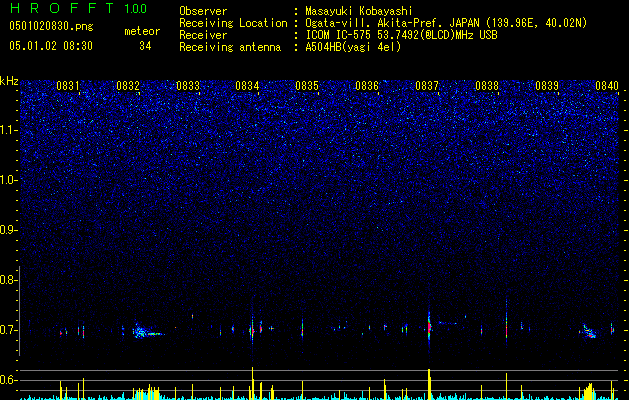Click observer name Masayuki Kobayashi

(x=359, y=11)
